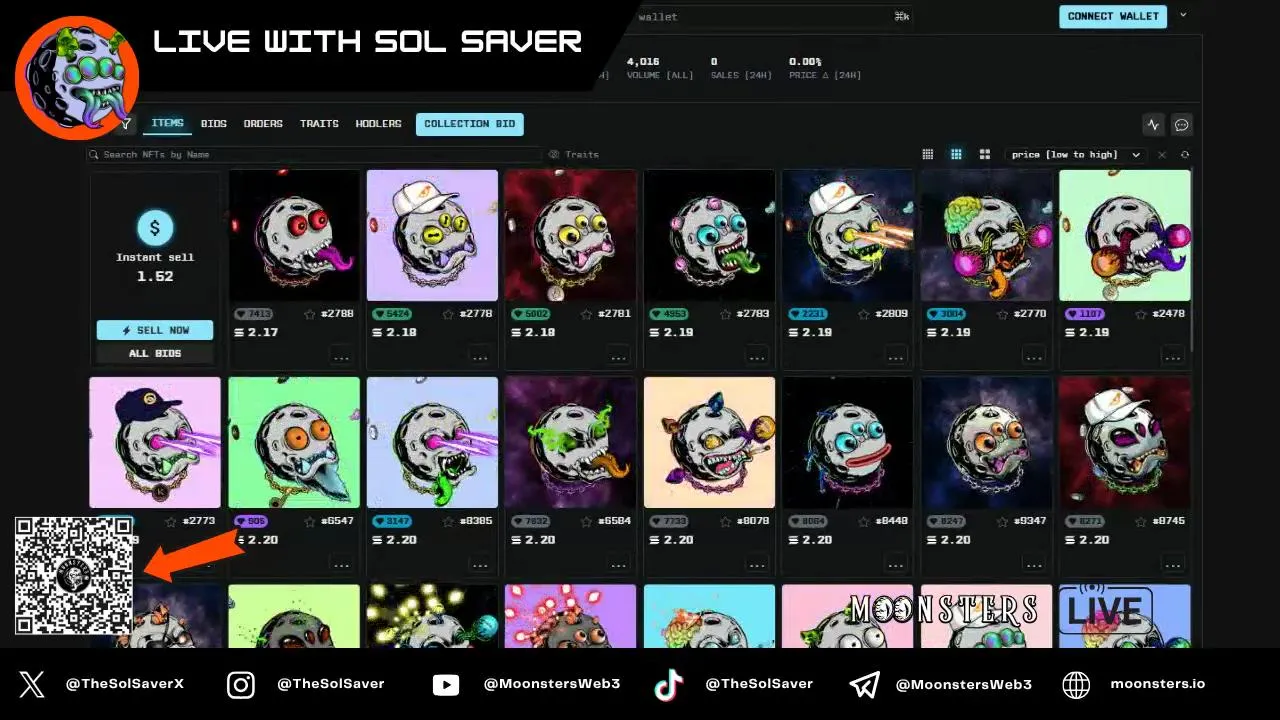Open the filter funnel icon
The image size is (1280, 720).
125,124
